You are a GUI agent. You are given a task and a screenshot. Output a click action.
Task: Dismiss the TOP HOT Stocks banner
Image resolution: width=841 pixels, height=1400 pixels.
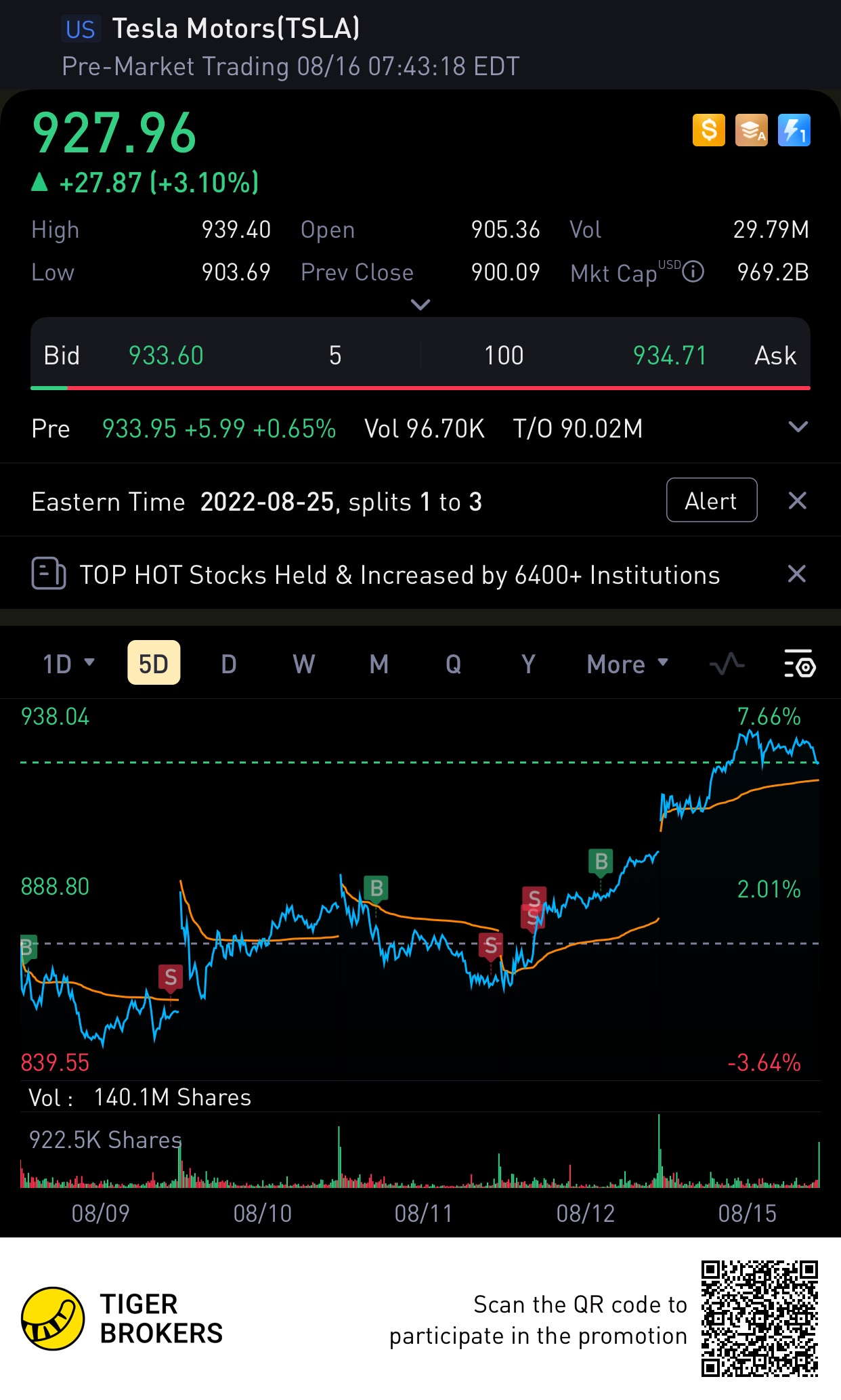tap(797, 574)
